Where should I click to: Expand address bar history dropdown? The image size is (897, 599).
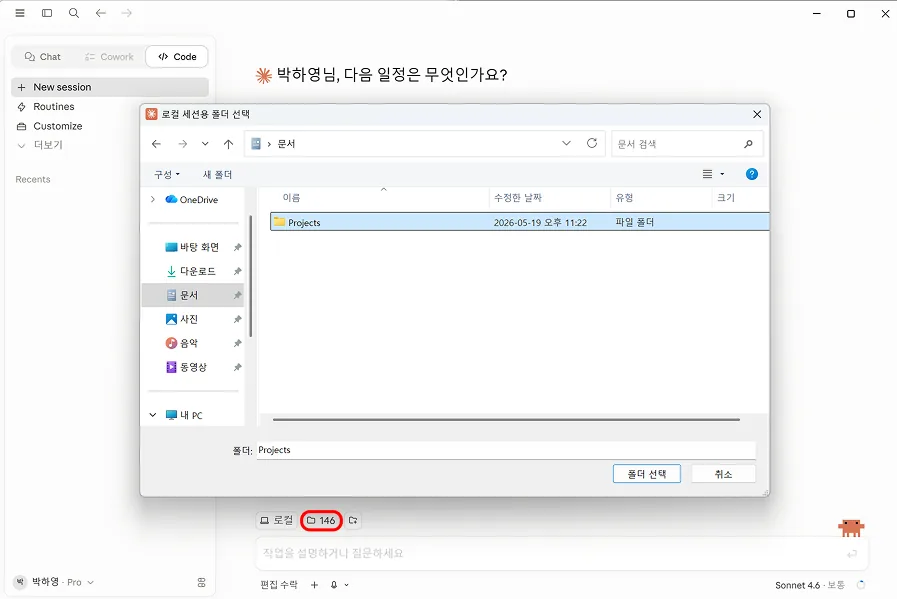point(566,143)
